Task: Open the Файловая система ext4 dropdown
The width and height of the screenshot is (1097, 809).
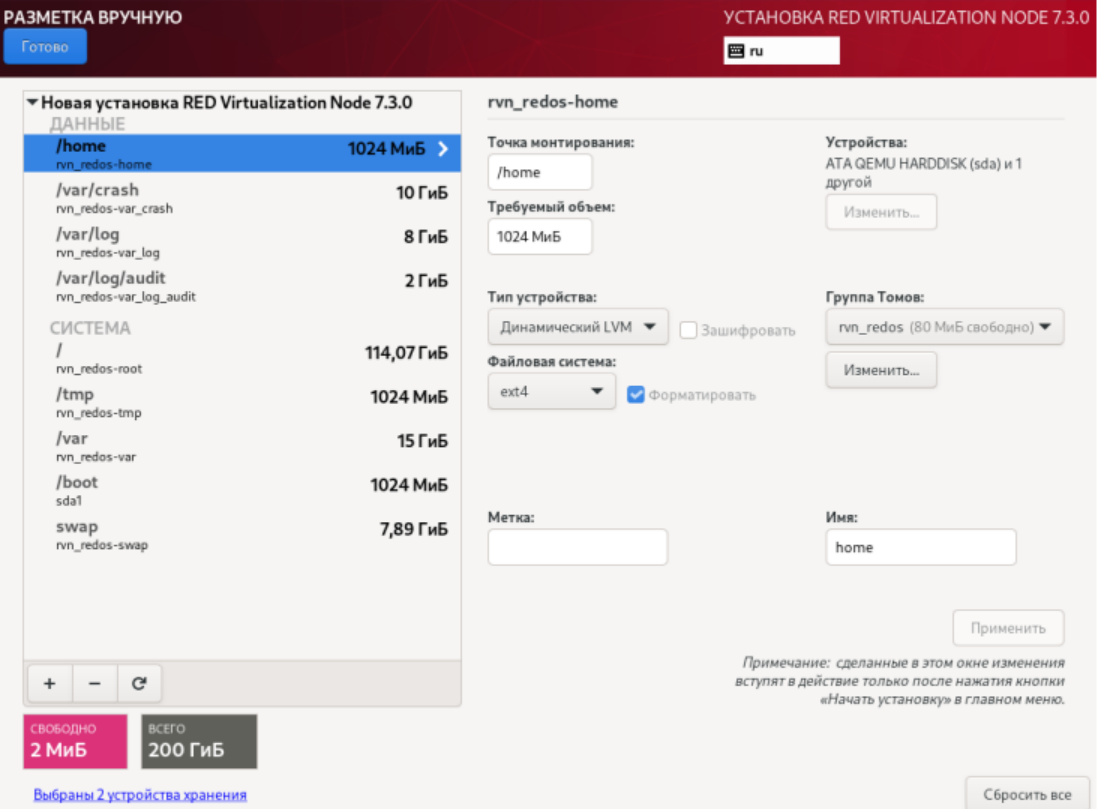Action: (x=551, y=391)
